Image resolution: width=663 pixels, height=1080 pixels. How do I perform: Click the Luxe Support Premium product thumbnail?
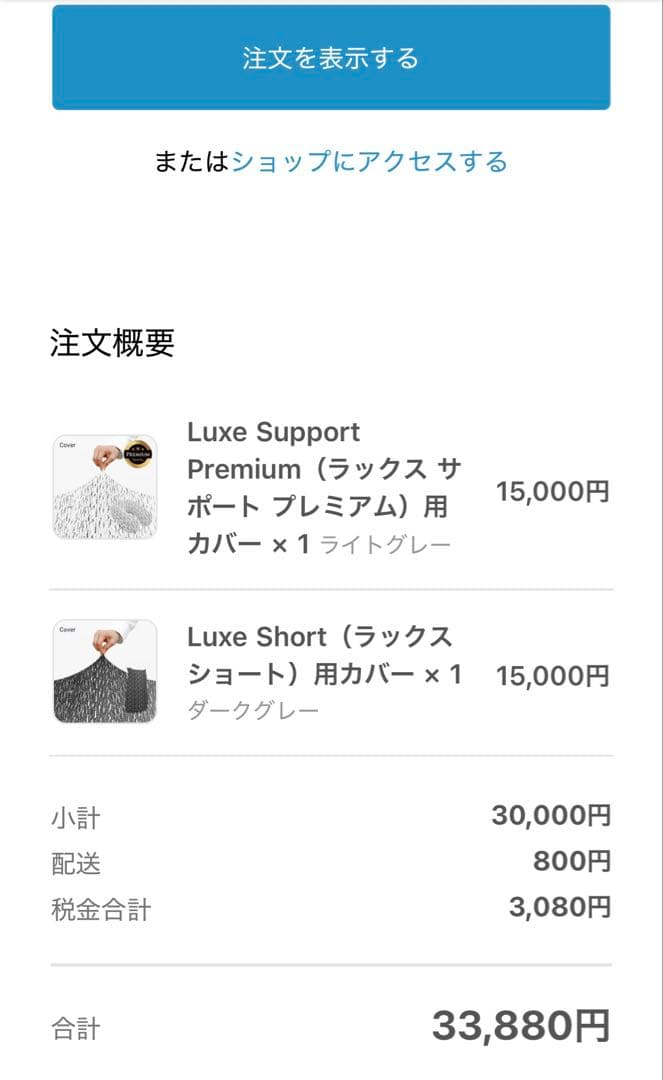tap(104, 487)
